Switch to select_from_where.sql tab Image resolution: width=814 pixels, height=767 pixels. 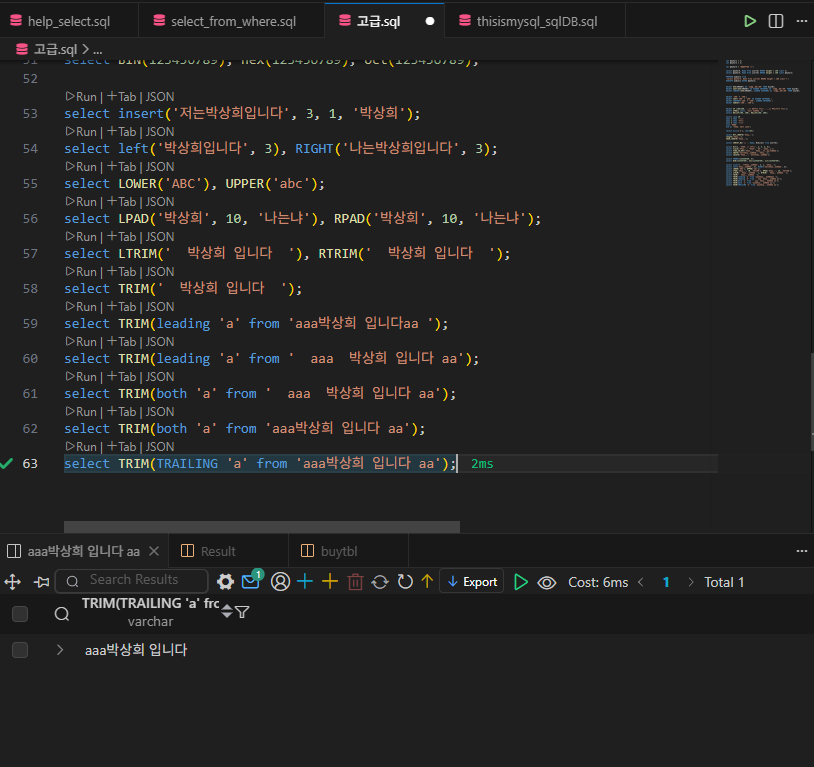(x=232, y=21)
